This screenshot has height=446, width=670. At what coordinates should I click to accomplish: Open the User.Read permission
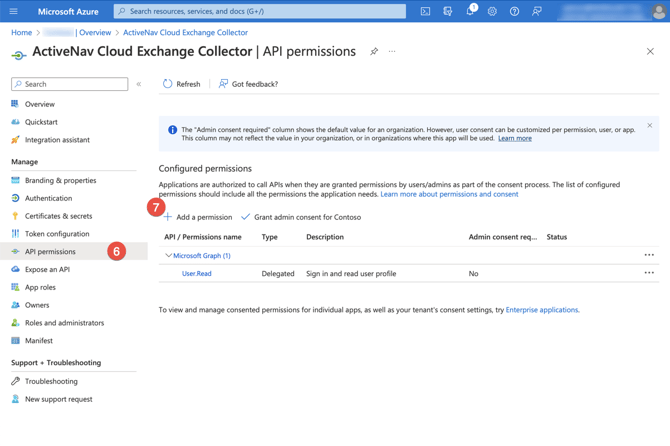tap(197, 274)
